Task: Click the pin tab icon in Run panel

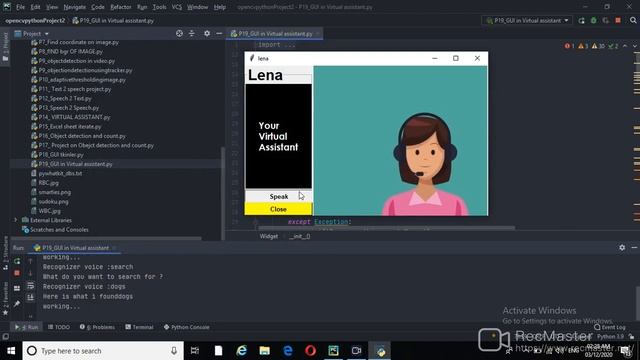Action: (17, 304)
